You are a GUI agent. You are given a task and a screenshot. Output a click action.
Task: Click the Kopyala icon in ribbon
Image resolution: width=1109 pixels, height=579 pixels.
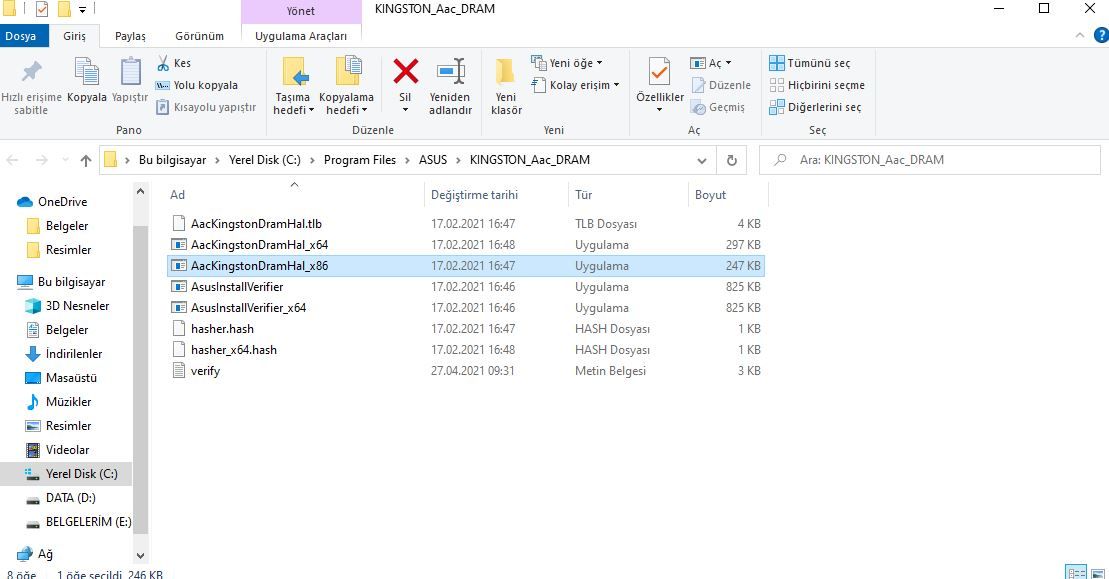87,80
